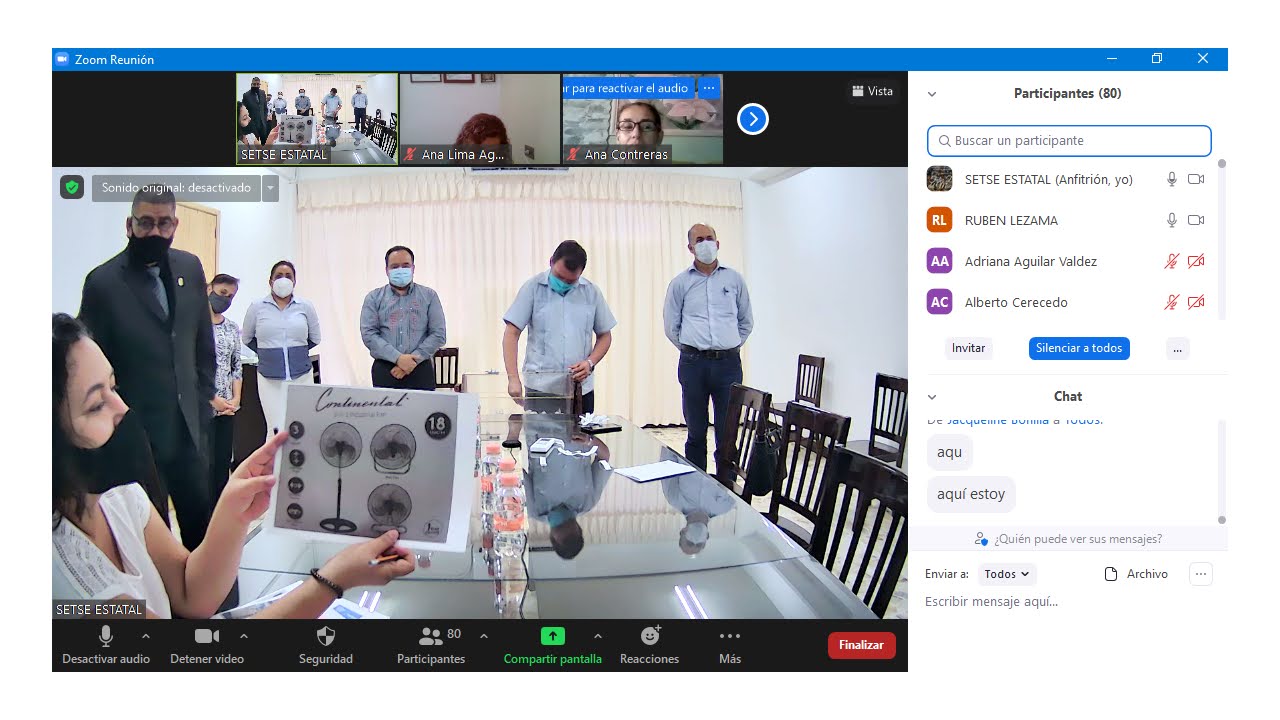Click disabled camera icon for Alberto Cerecedo
Image resolution: width=1280 pixels, height=720 pixels.
click(x=1196, y=302)
